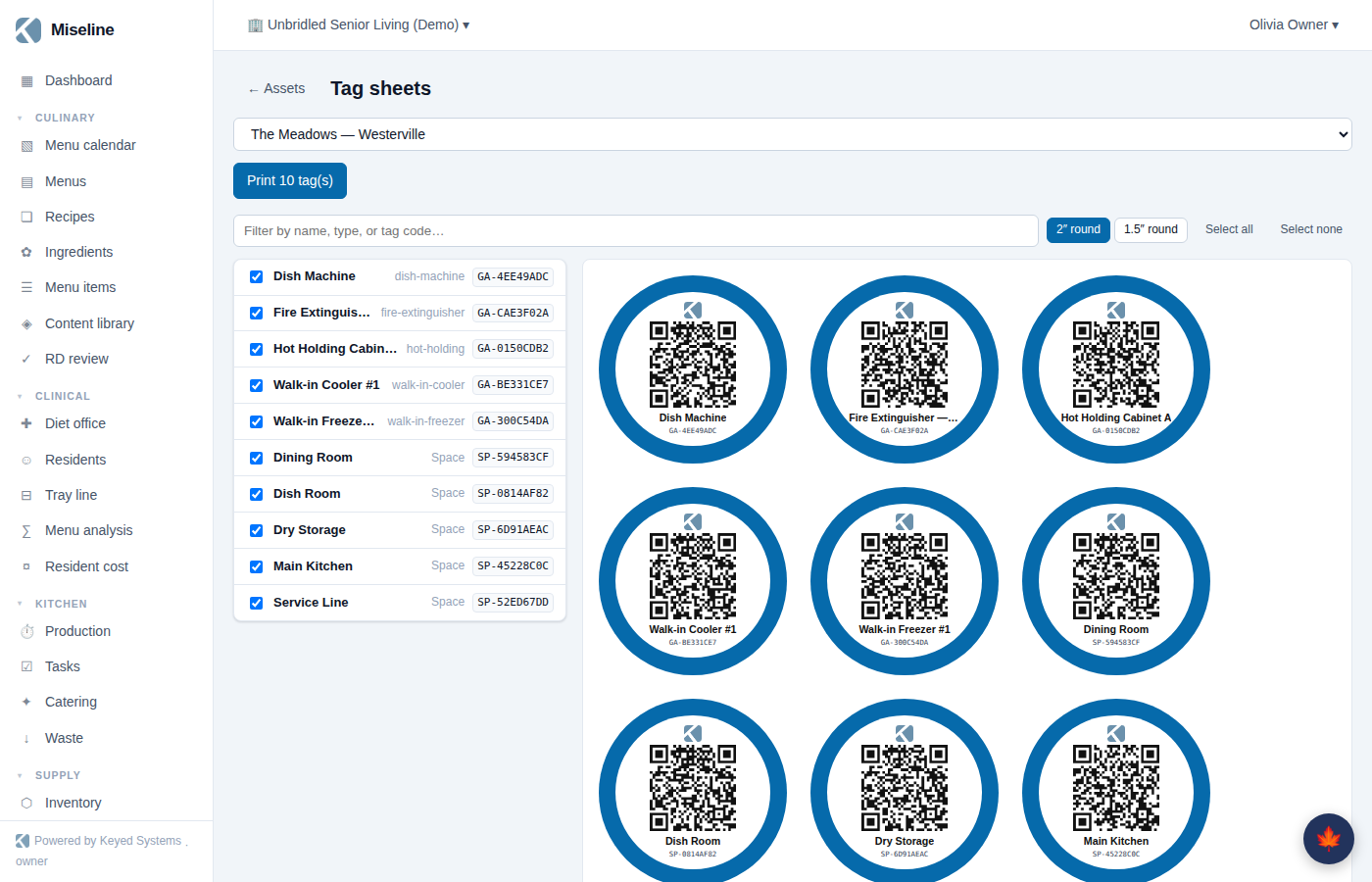The width and height of the screenshot is (1372, 882).
Task: Go to Menu calendar
Action: 90,145
